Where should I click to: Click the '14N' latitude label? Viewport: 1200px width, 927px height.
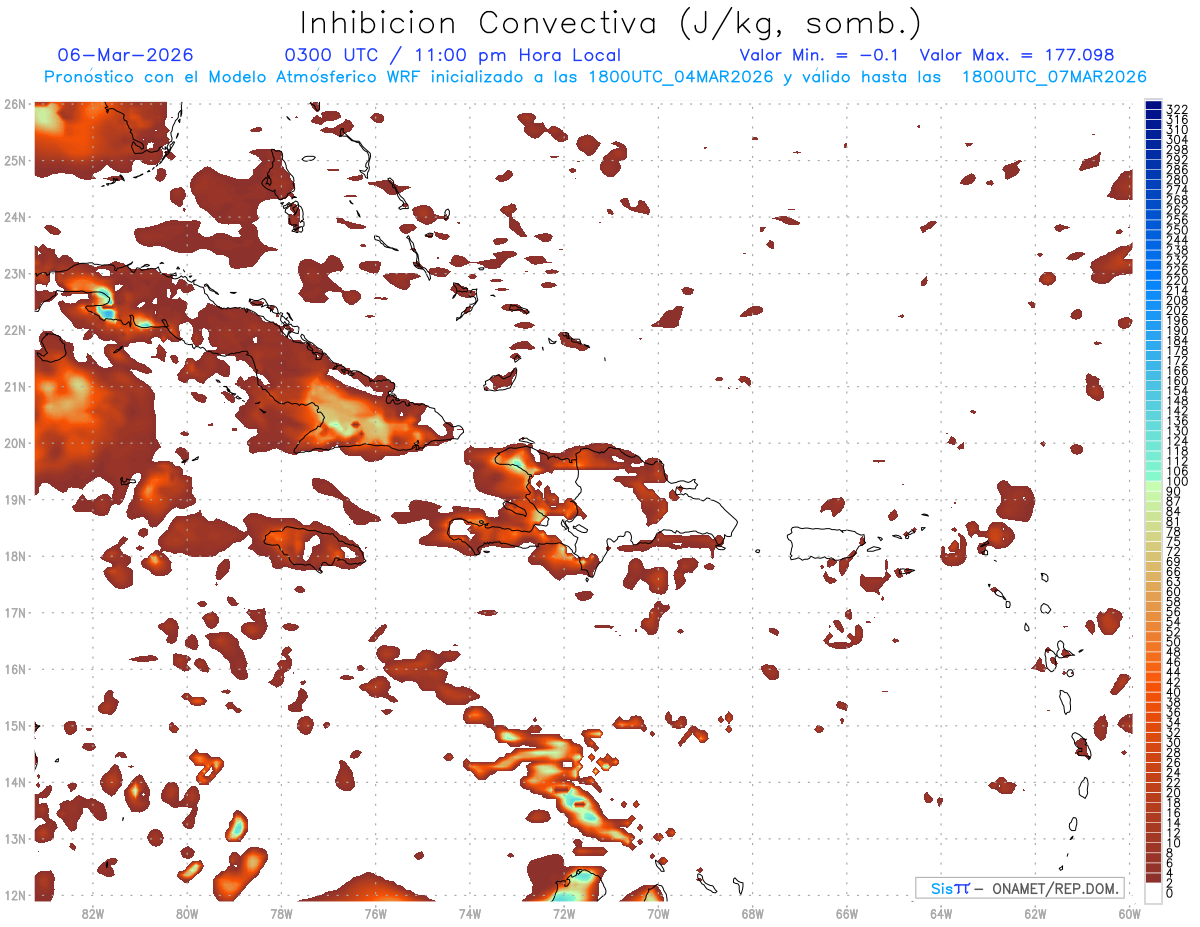point(15,782)
